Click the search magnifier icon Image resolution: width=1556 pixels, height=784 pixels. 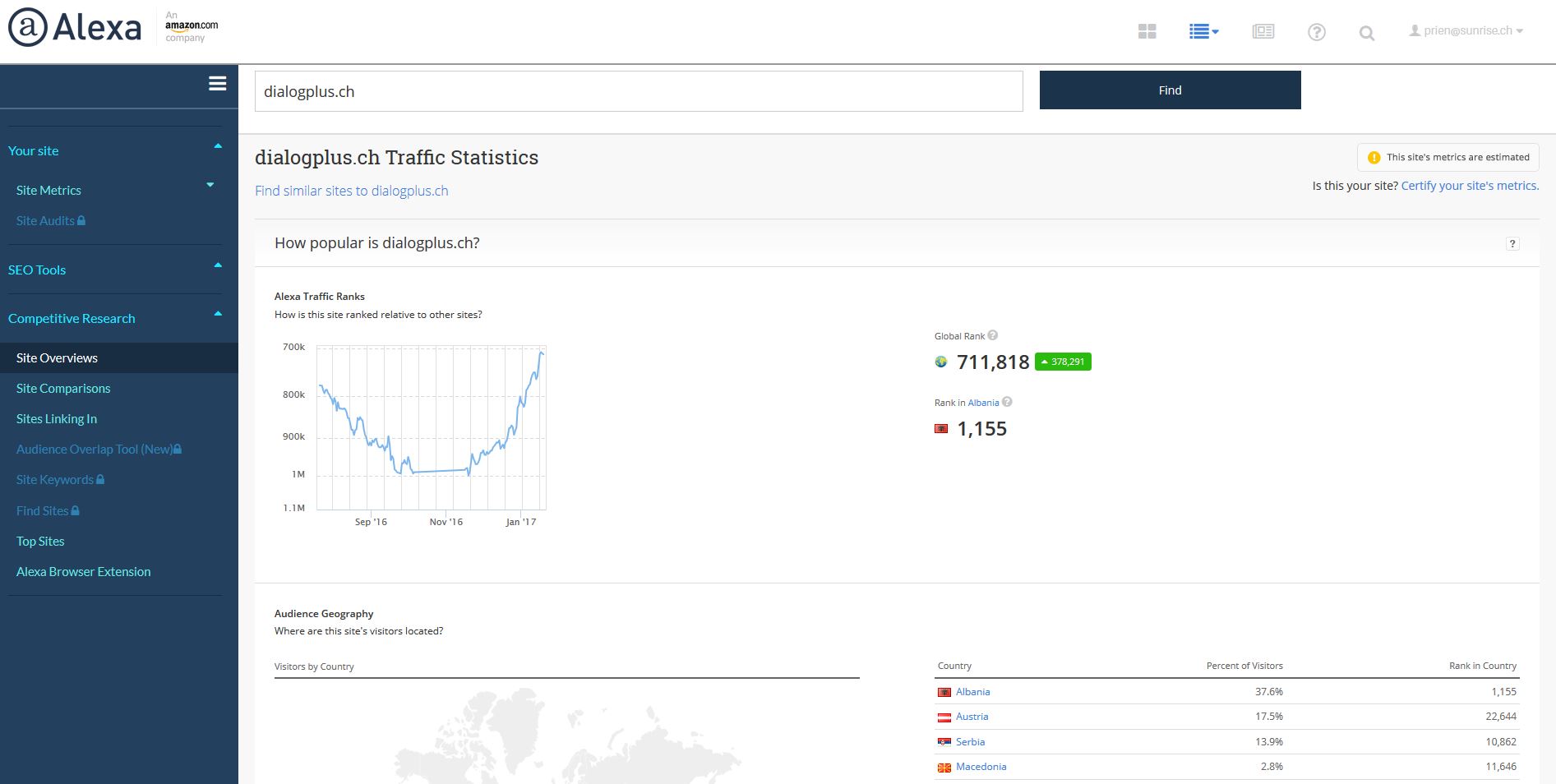point(1366,33)
